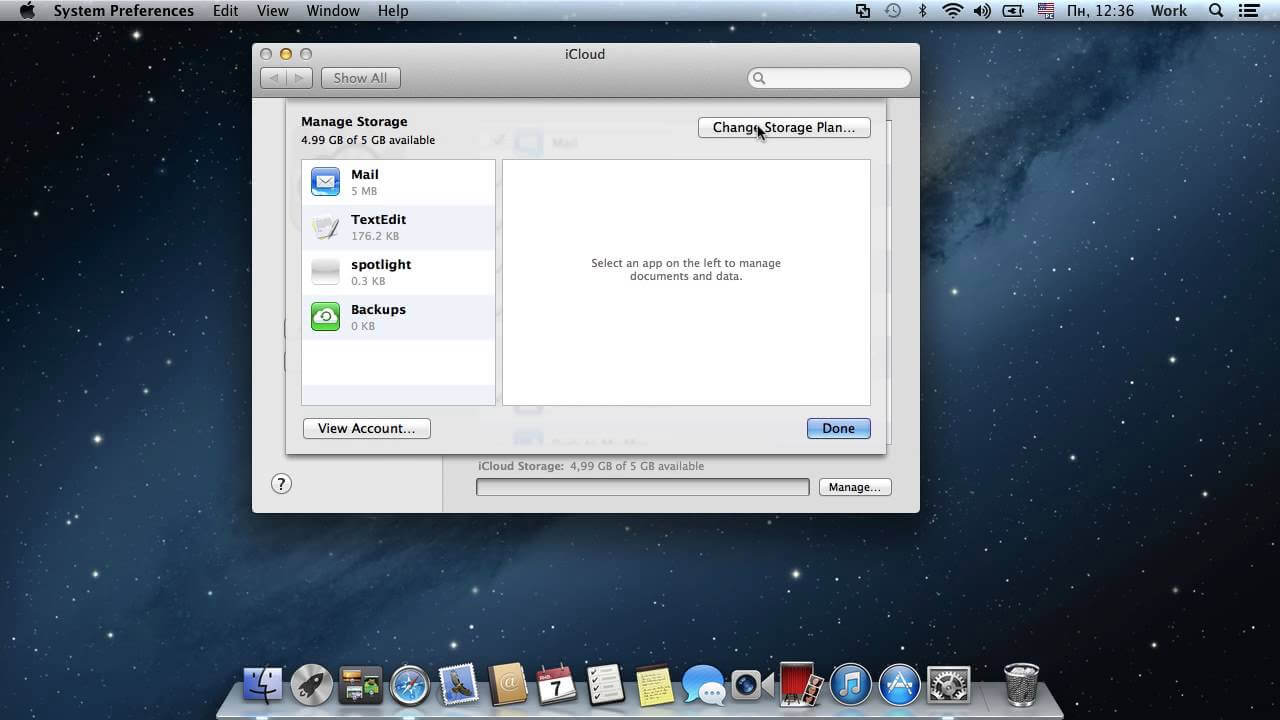Image resolution: width=1280 pixels, height=720 pixels.
Task: Open the yellow Notes icon in Dock
Action: [655, 686]
